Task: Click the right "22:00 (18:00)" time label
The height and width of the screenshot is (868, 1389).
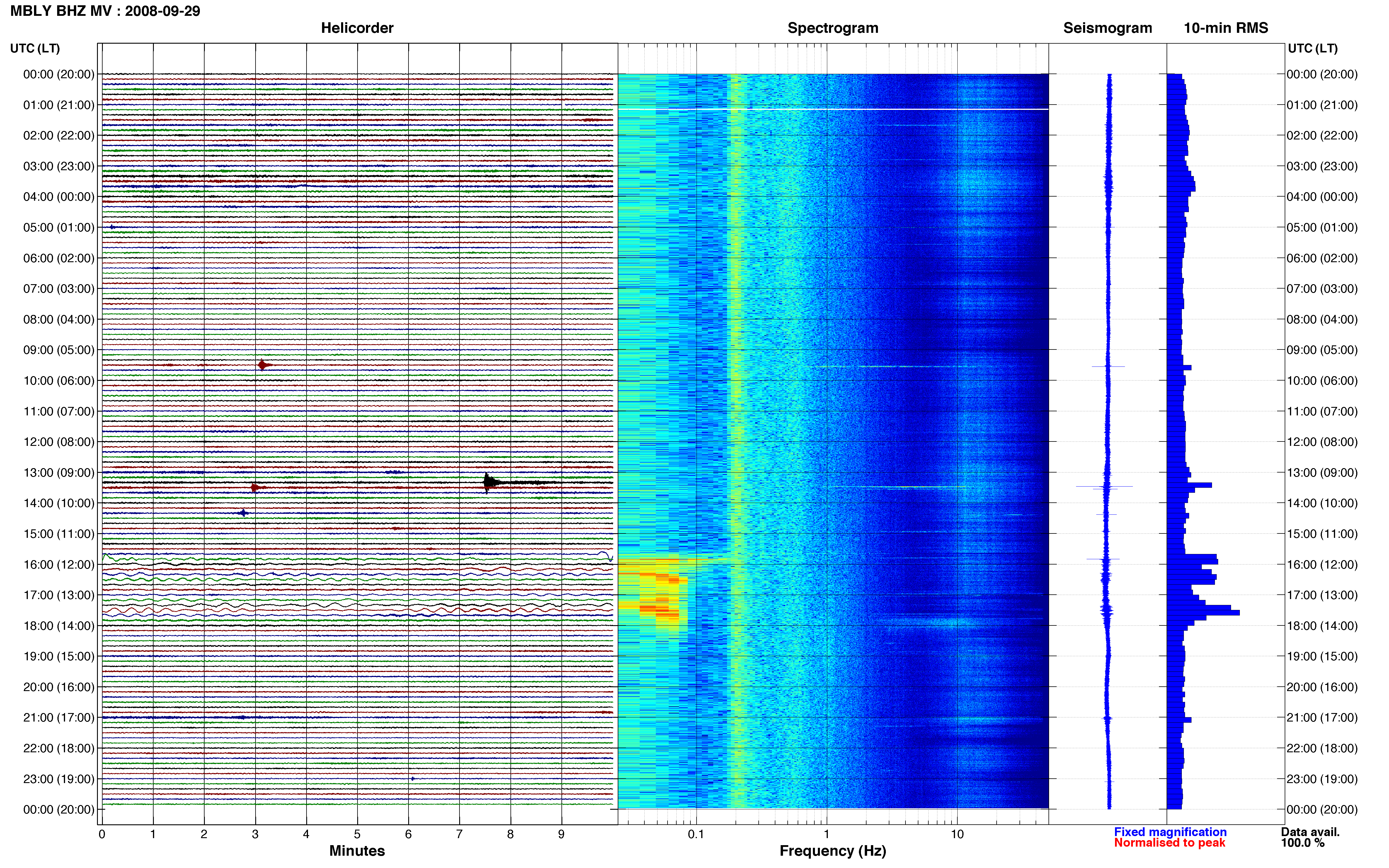Action: (x=1322, y=748)
